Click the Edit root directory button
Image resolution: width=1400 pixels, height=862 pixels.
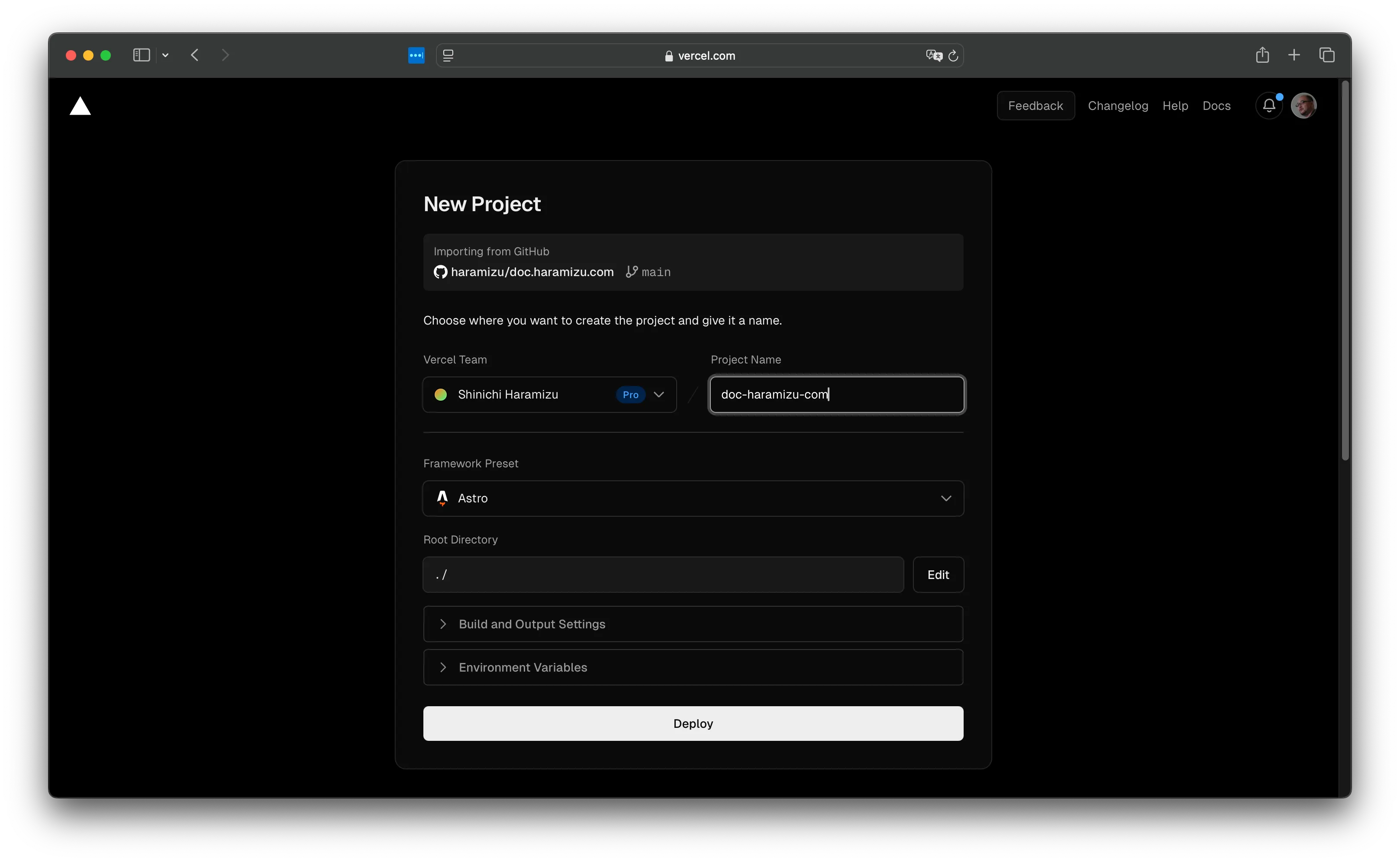(938, 575)
